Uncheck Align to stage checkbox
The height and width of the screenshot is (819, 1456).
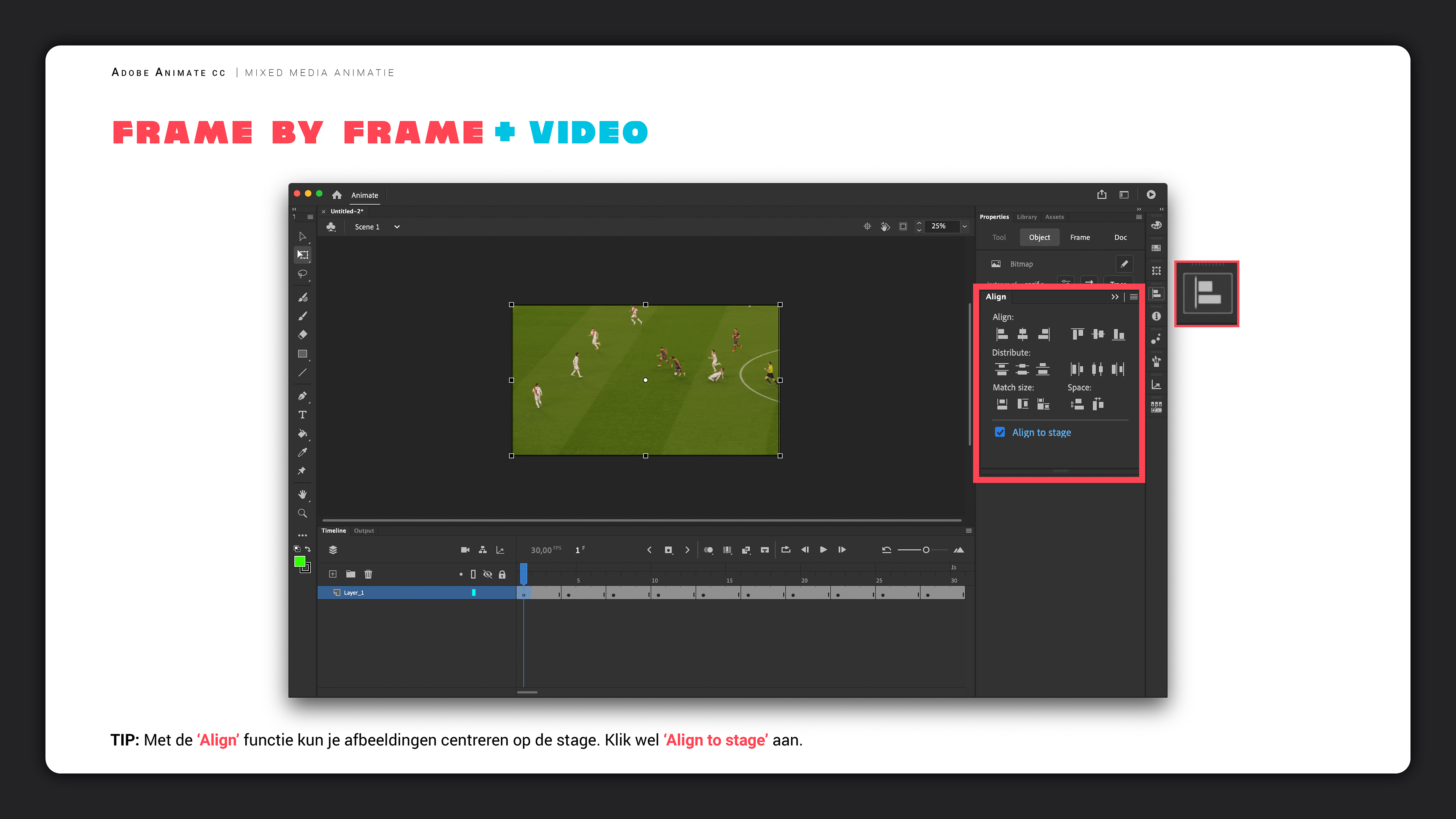coord(1000,432)
